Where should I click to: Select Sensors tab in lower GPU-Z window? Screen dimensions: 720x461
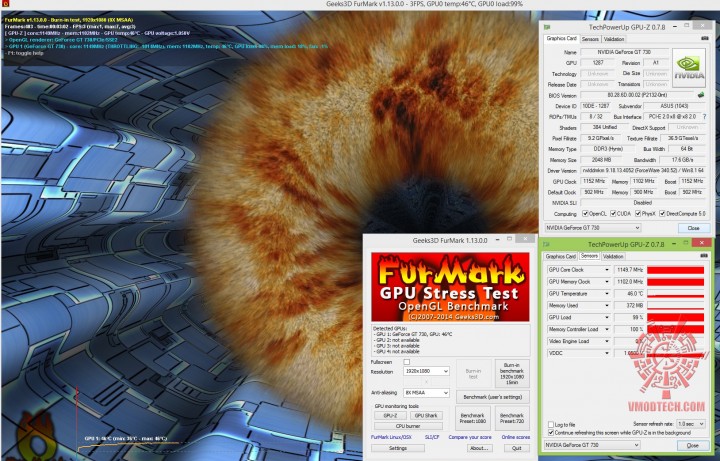[589, 256]
